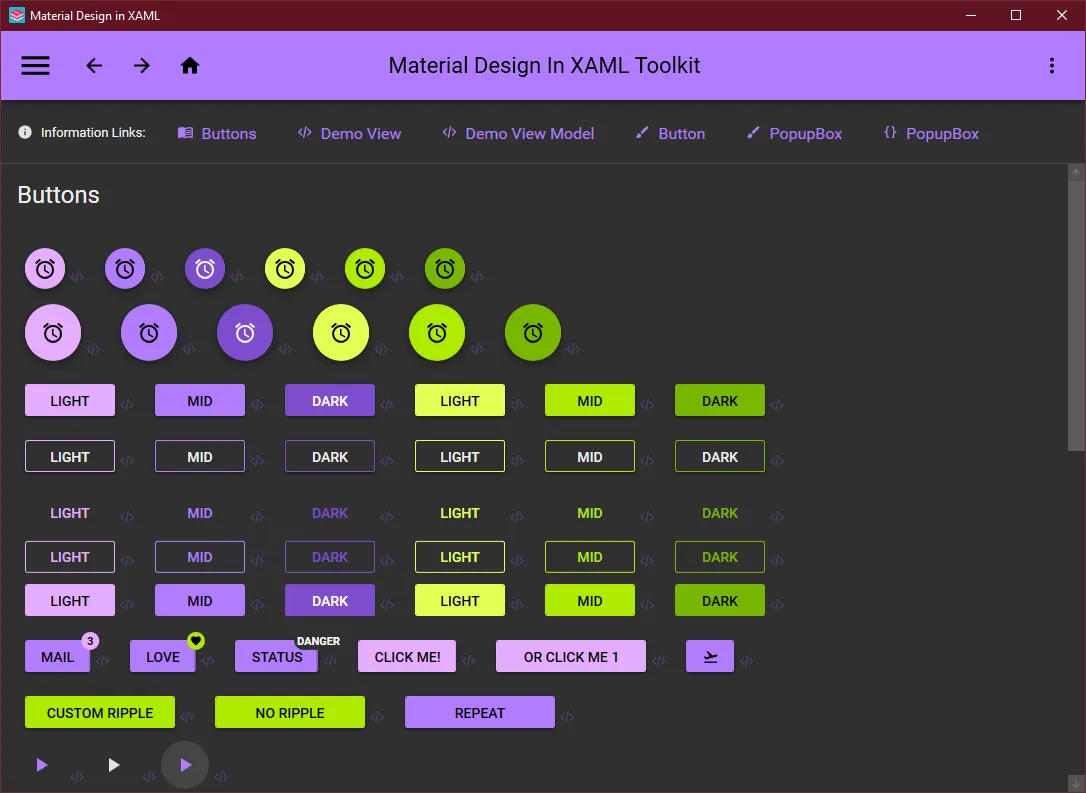
Task: Click the scrollbar down arrow
Action: click(x=1076, y=783)
